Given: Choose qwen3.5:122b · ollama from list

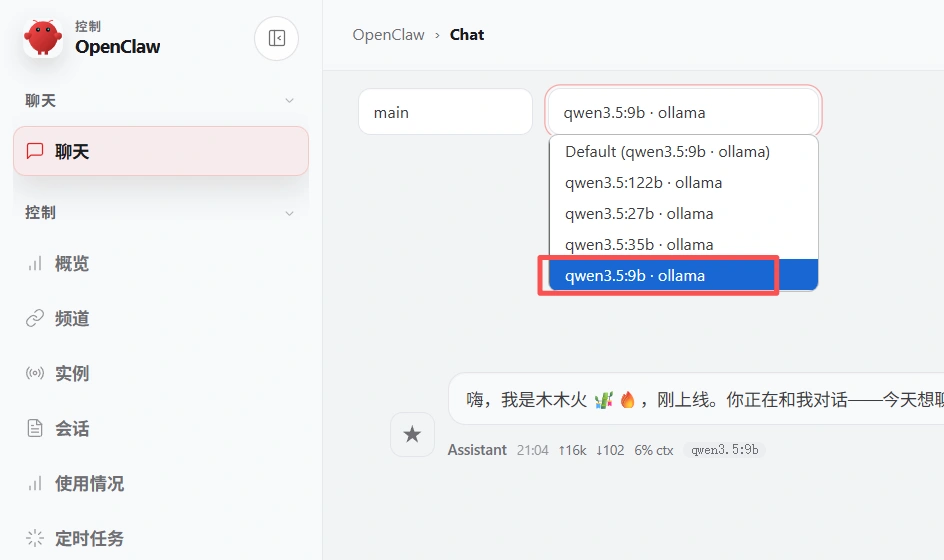Looking at the screenshot, I should click(x=683, y=182).
